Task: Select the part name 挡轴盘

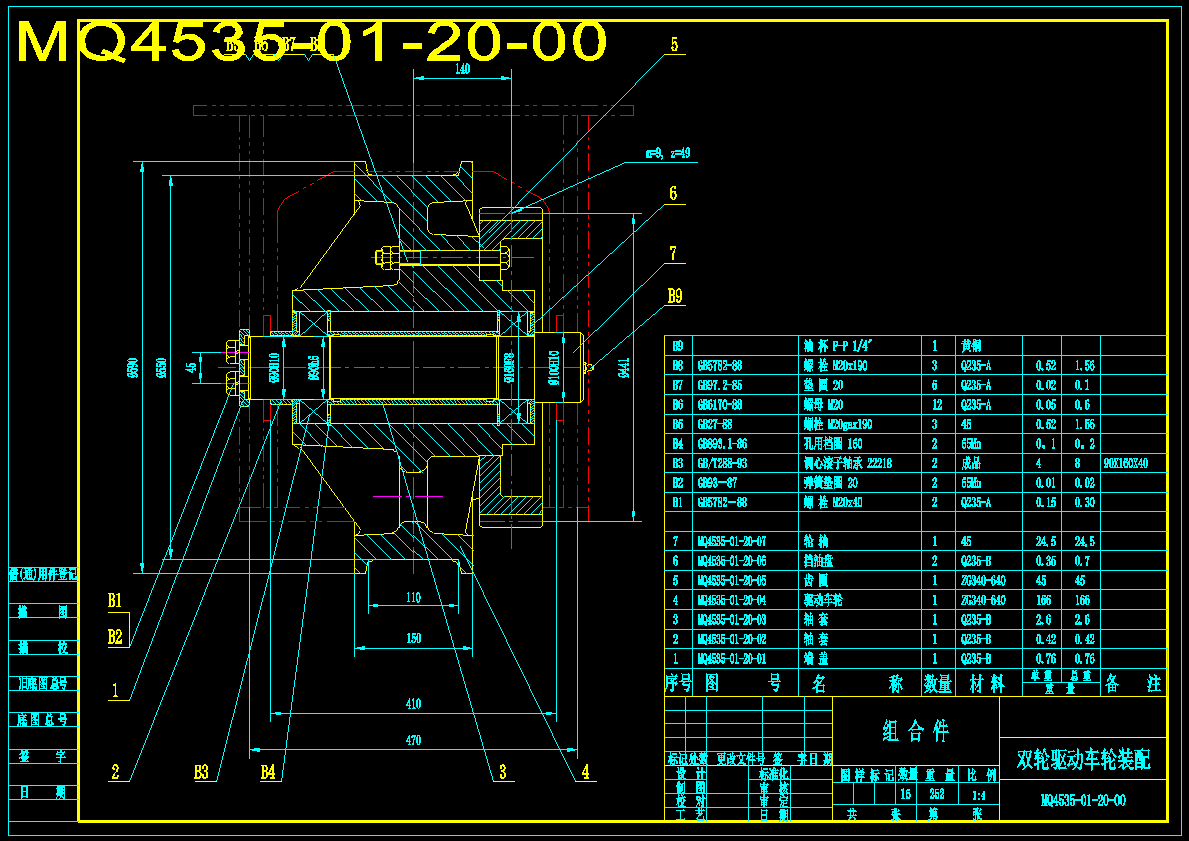Action: click(x=818, y=561)
